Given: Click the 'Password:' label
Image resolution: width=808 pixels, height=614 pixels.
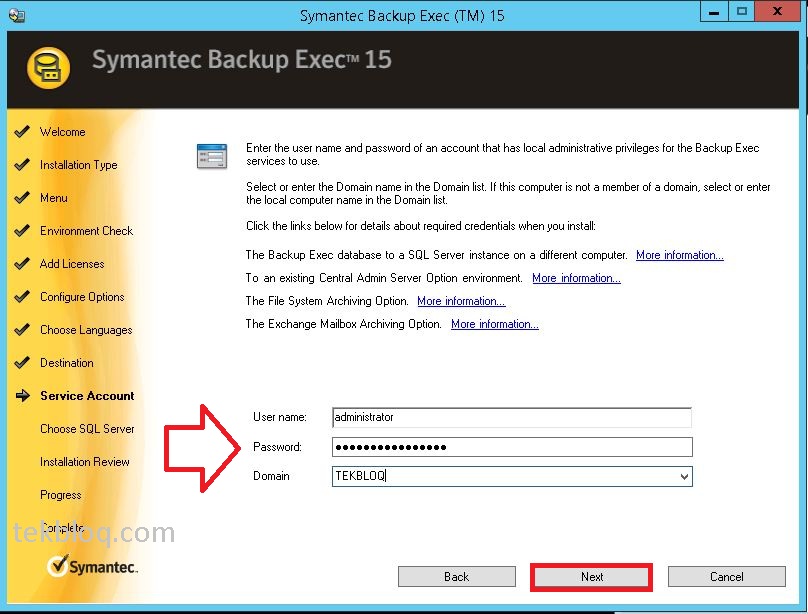Looking at the screenshot, I should click(277, 447).
